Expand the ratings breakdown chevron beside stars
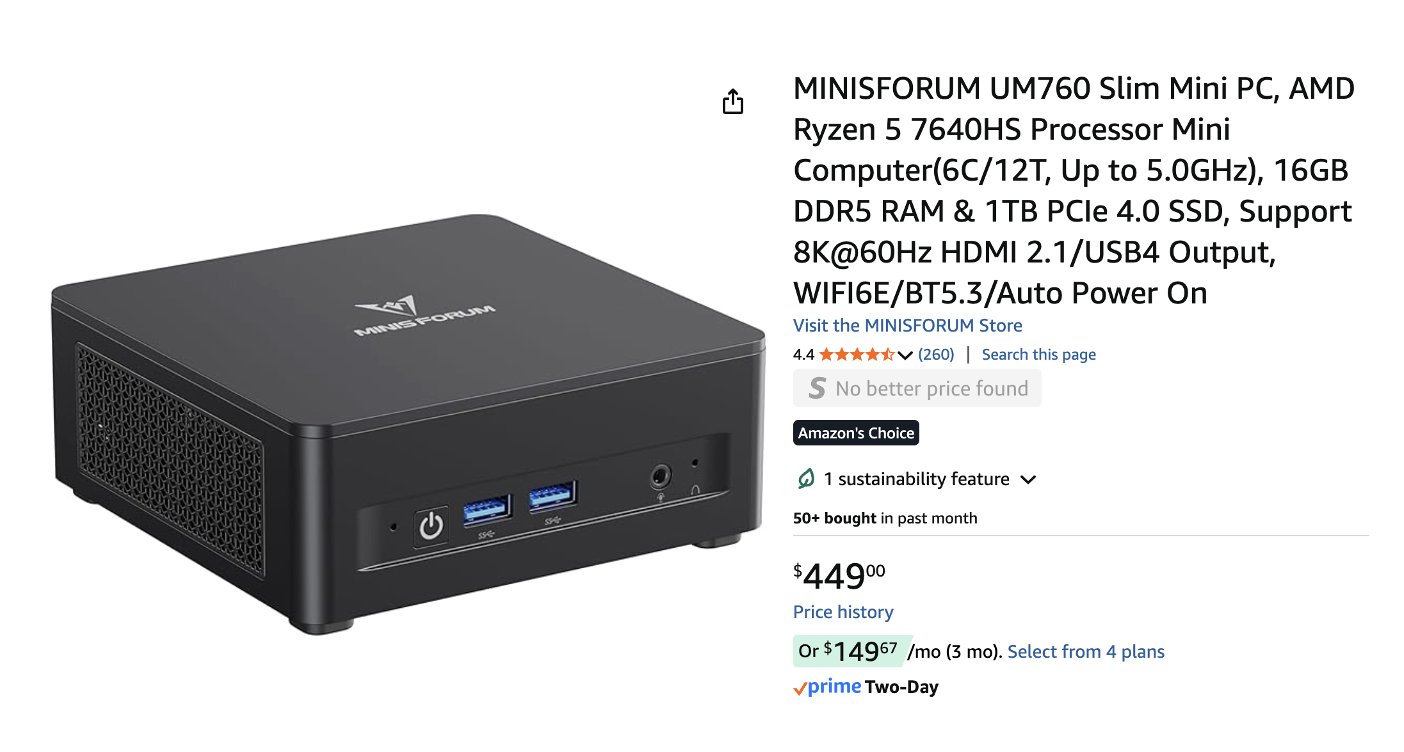 tap(905, 355)
